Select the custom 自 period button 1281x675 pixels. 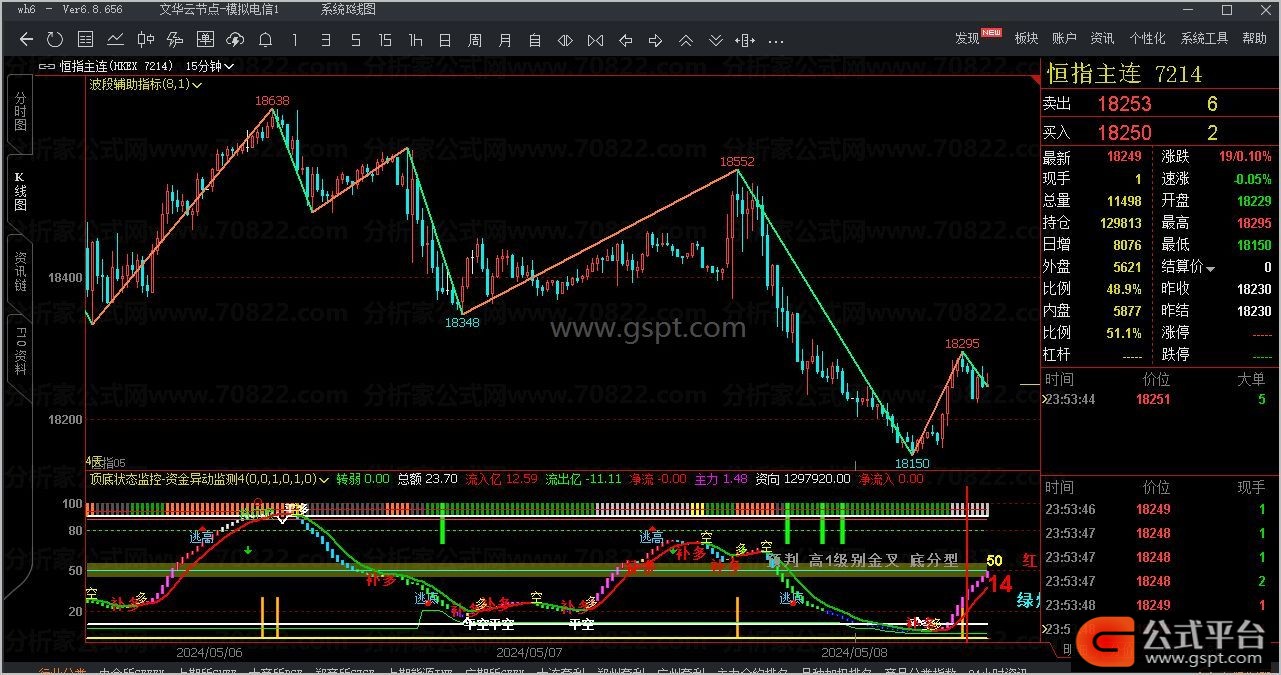point(535,40)
